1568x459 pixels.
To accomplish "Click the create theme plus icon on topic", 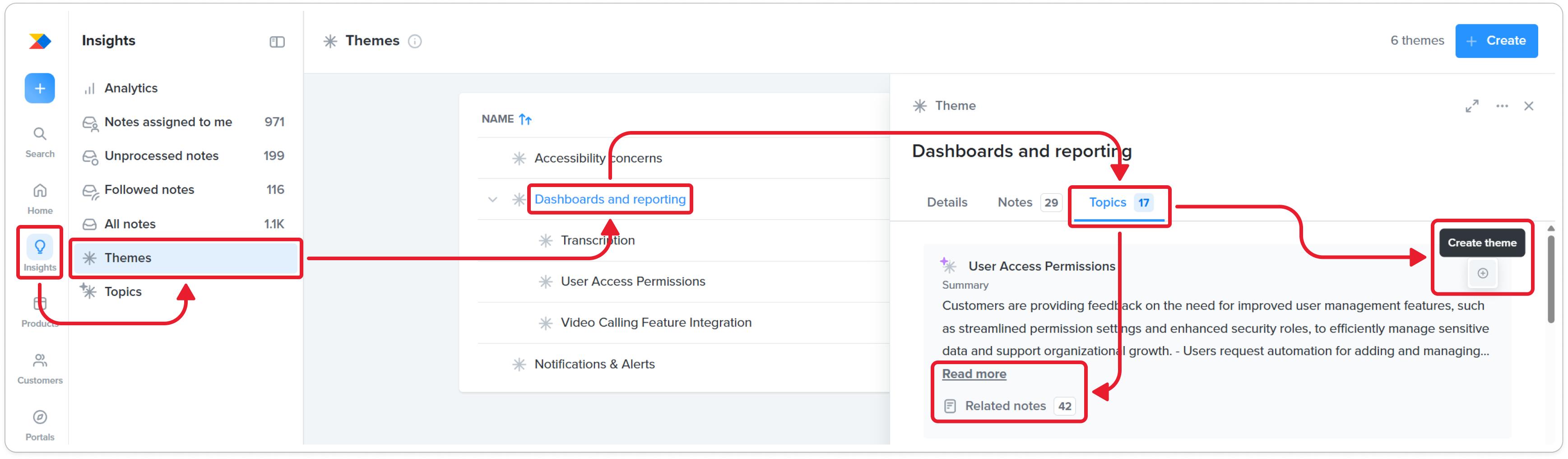I will coord(1482,273).
